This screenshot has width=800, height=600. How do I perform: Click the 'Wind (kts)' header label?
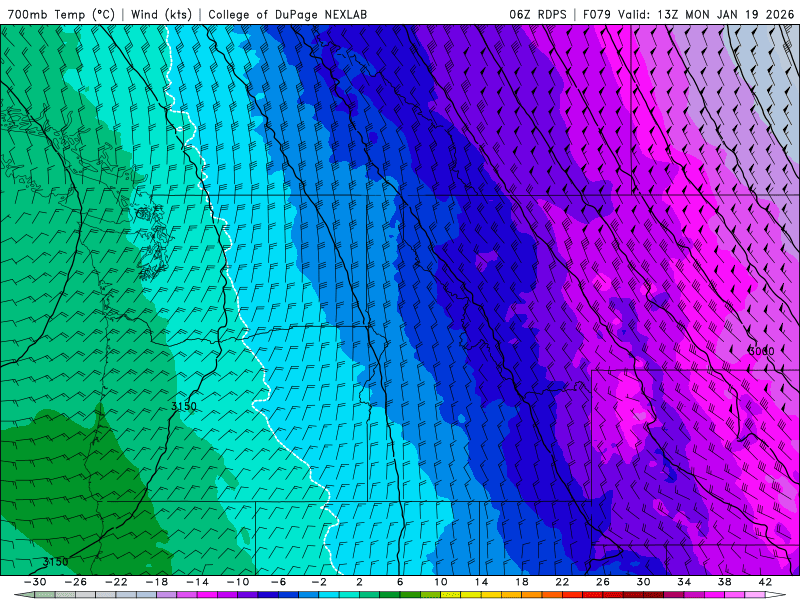[x=161, y=14]
